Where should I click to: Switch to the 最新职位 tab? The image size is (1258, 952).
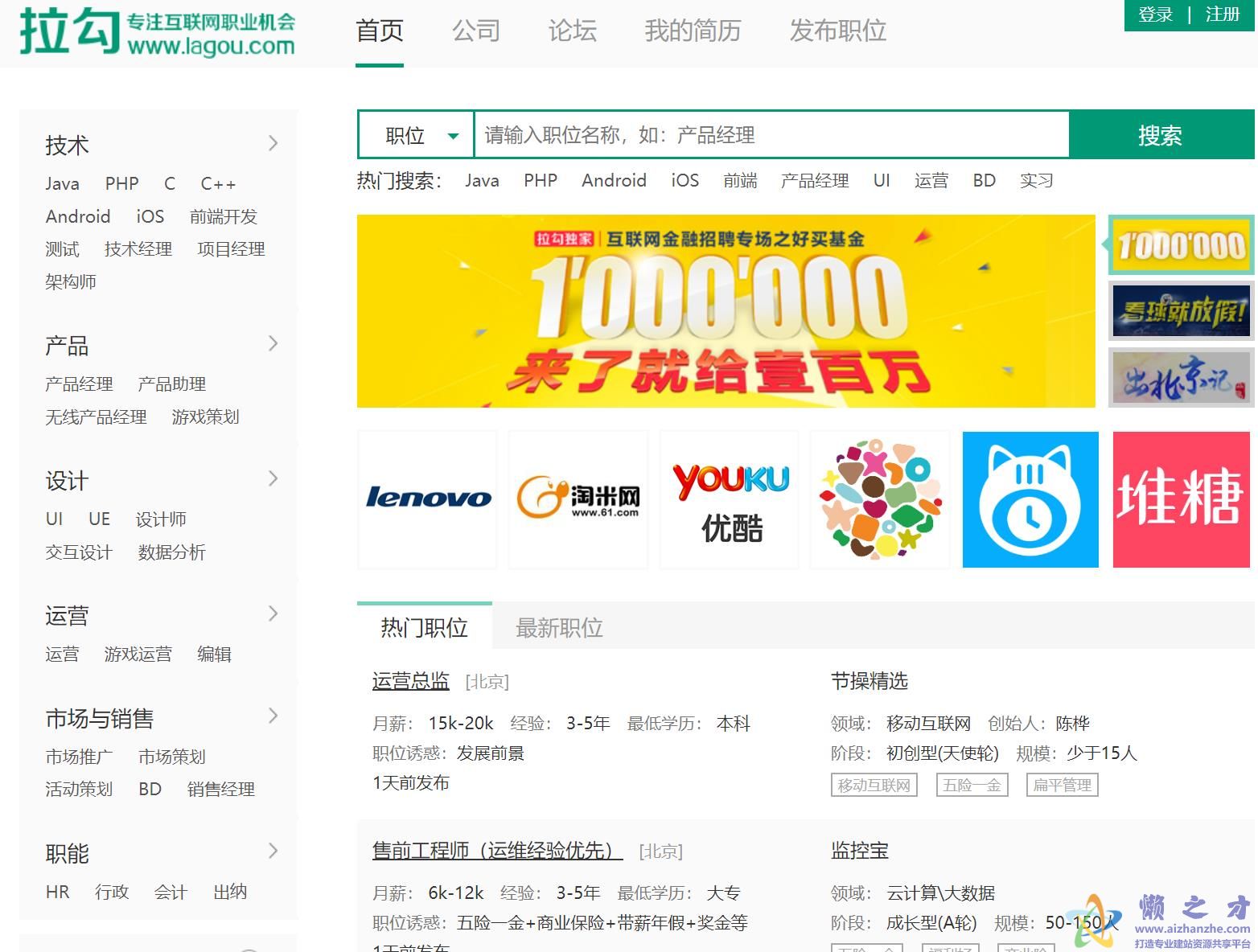[559, 627]
